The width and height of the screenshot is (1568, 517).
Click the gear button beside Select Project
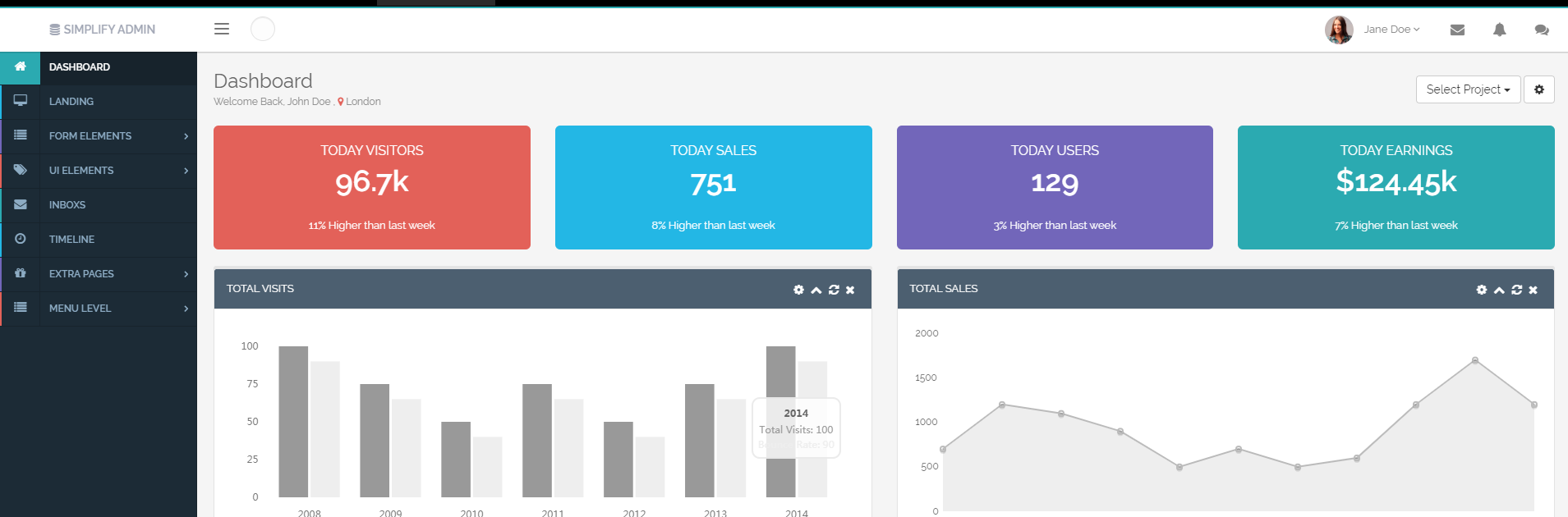(x=1538, y=89)
